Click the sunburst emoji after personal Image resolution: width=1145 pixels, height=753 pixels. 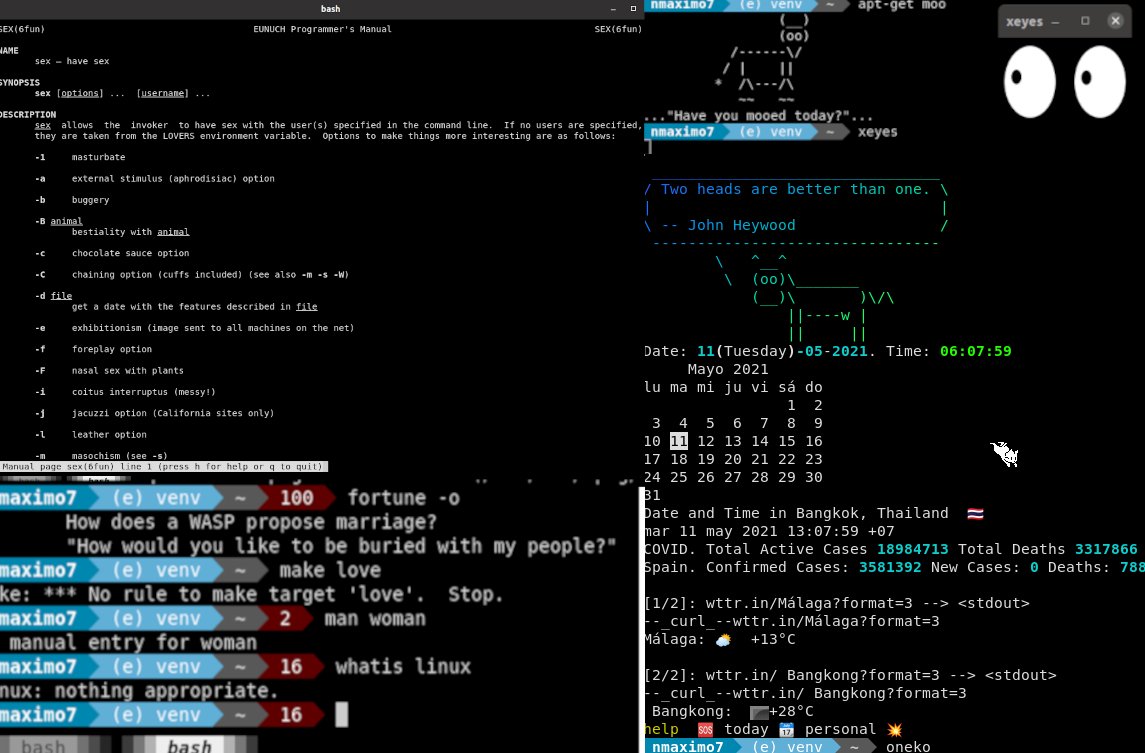pos(896,728)
